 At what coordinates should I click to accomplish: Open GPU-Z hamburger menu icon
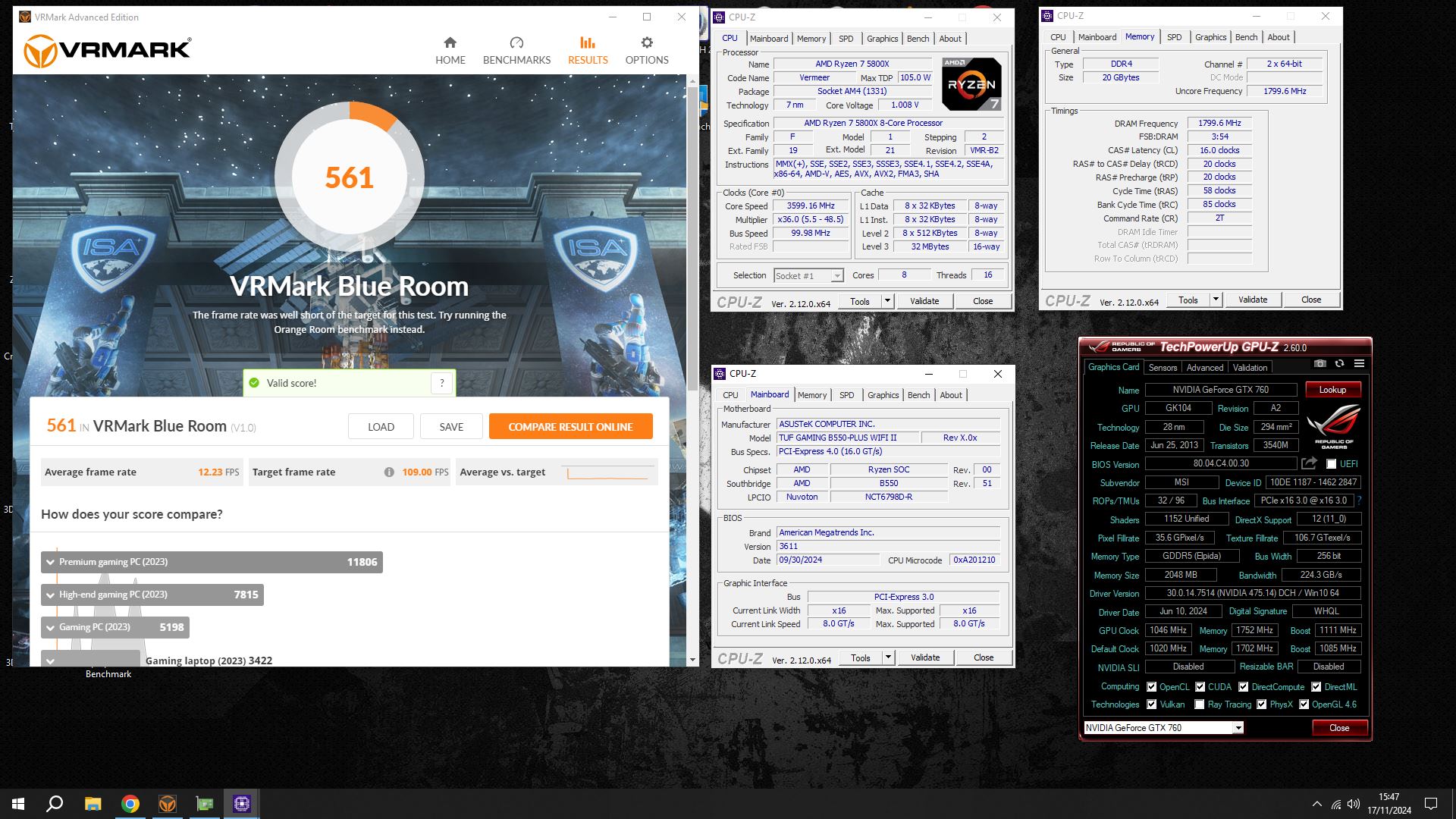pyautogui.click(x=1360, y=364)
